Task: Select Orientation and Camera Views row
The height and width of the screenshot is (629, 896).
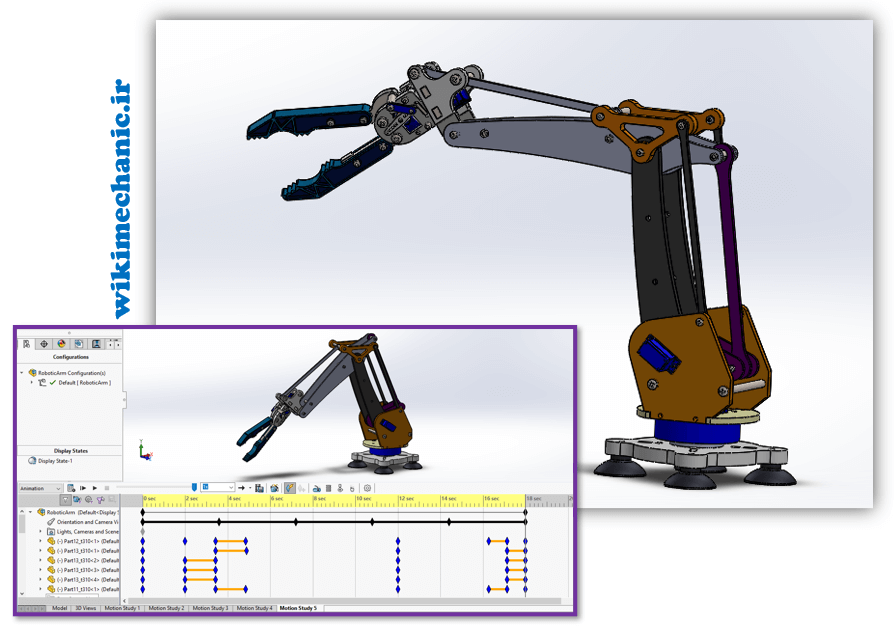Action: (x=83, y=522)
